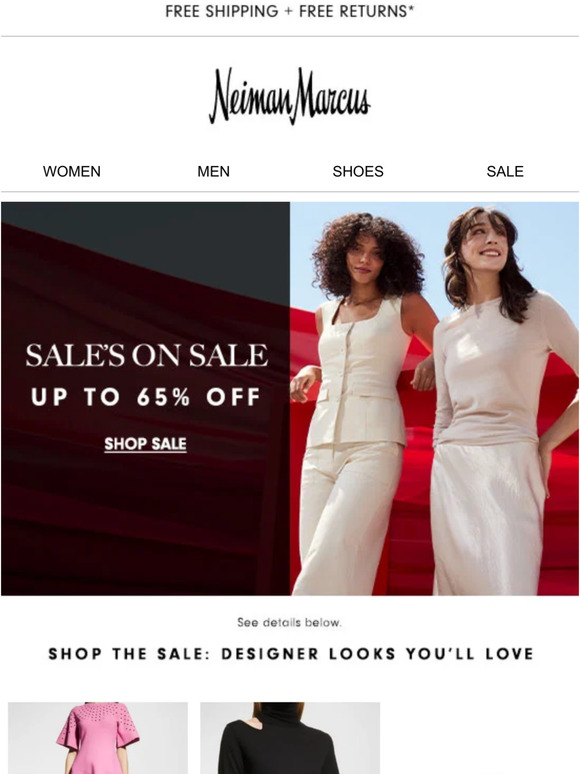This screenshot has height=774, width=580.
Task: Click the SALE'S ON SALE headline
Action: (x=147, y=355)
